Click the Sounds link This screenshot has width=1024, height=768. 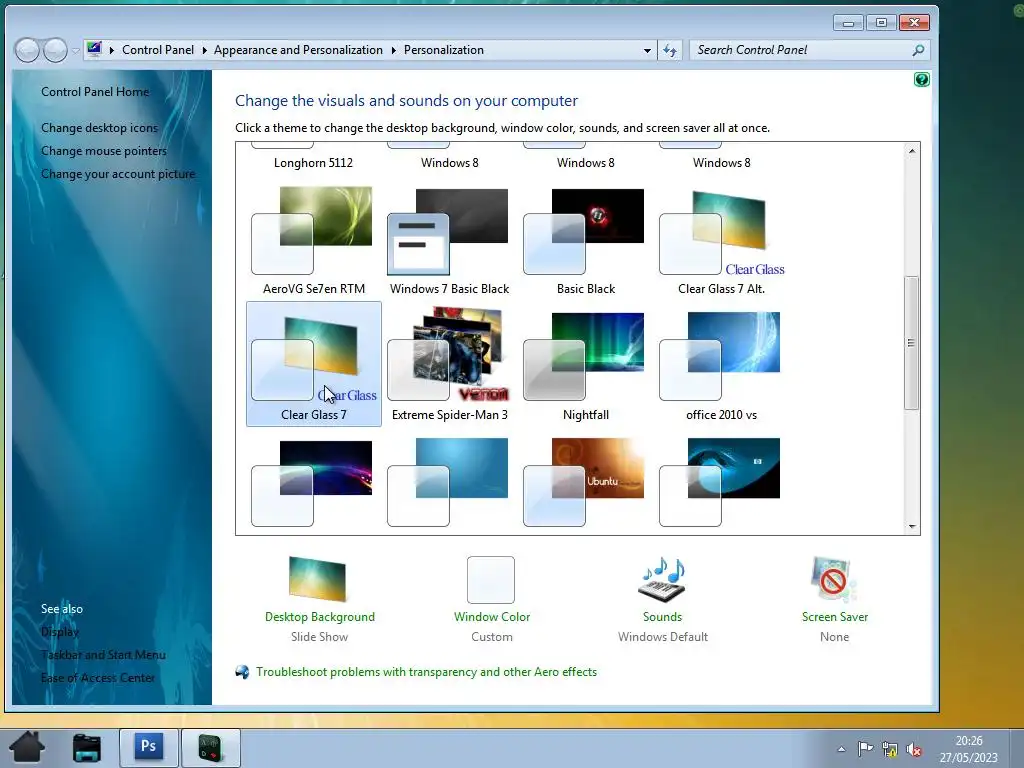[x=662, y=616]
